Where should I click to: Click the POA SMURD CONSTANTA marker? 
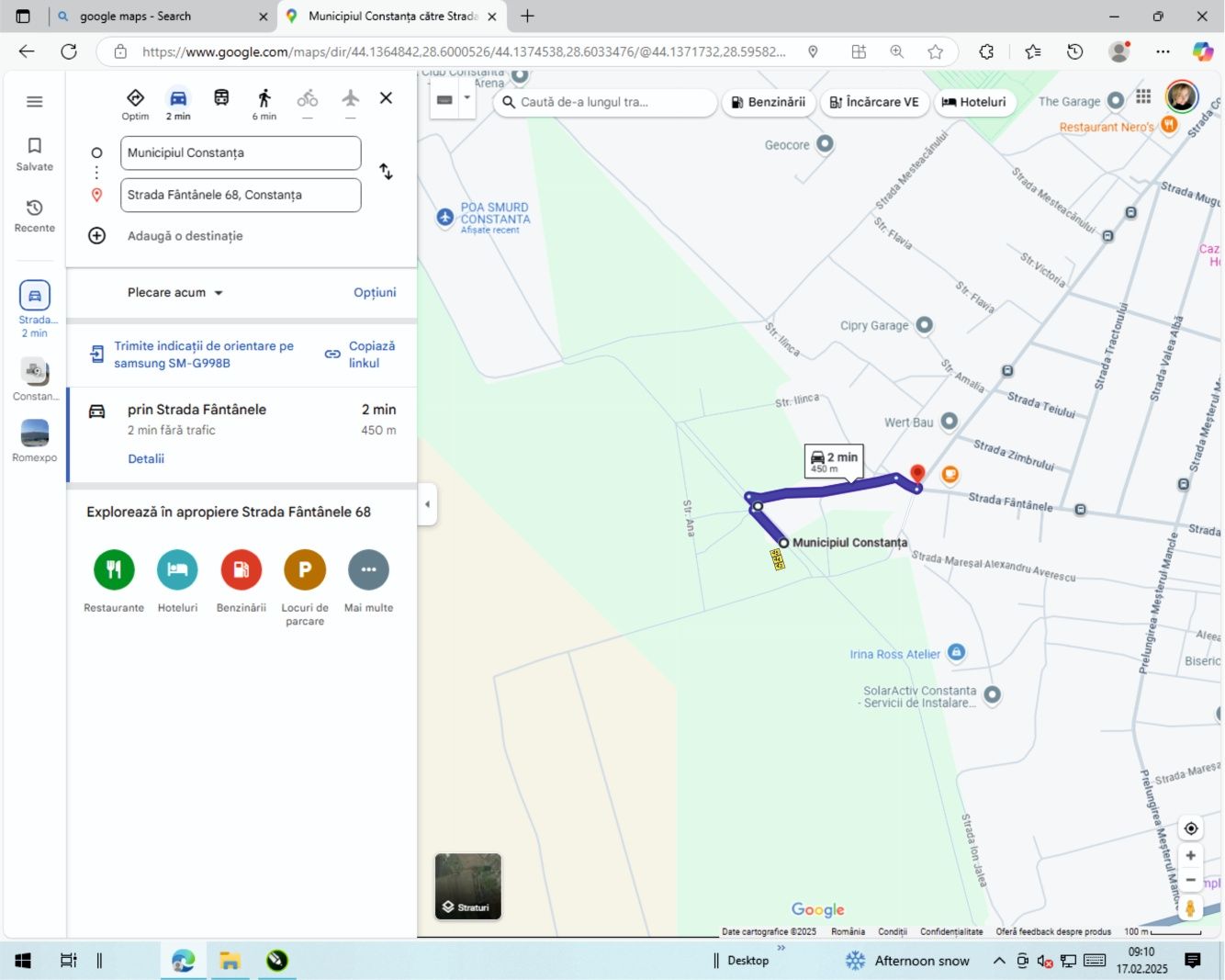tap(445, 218)
